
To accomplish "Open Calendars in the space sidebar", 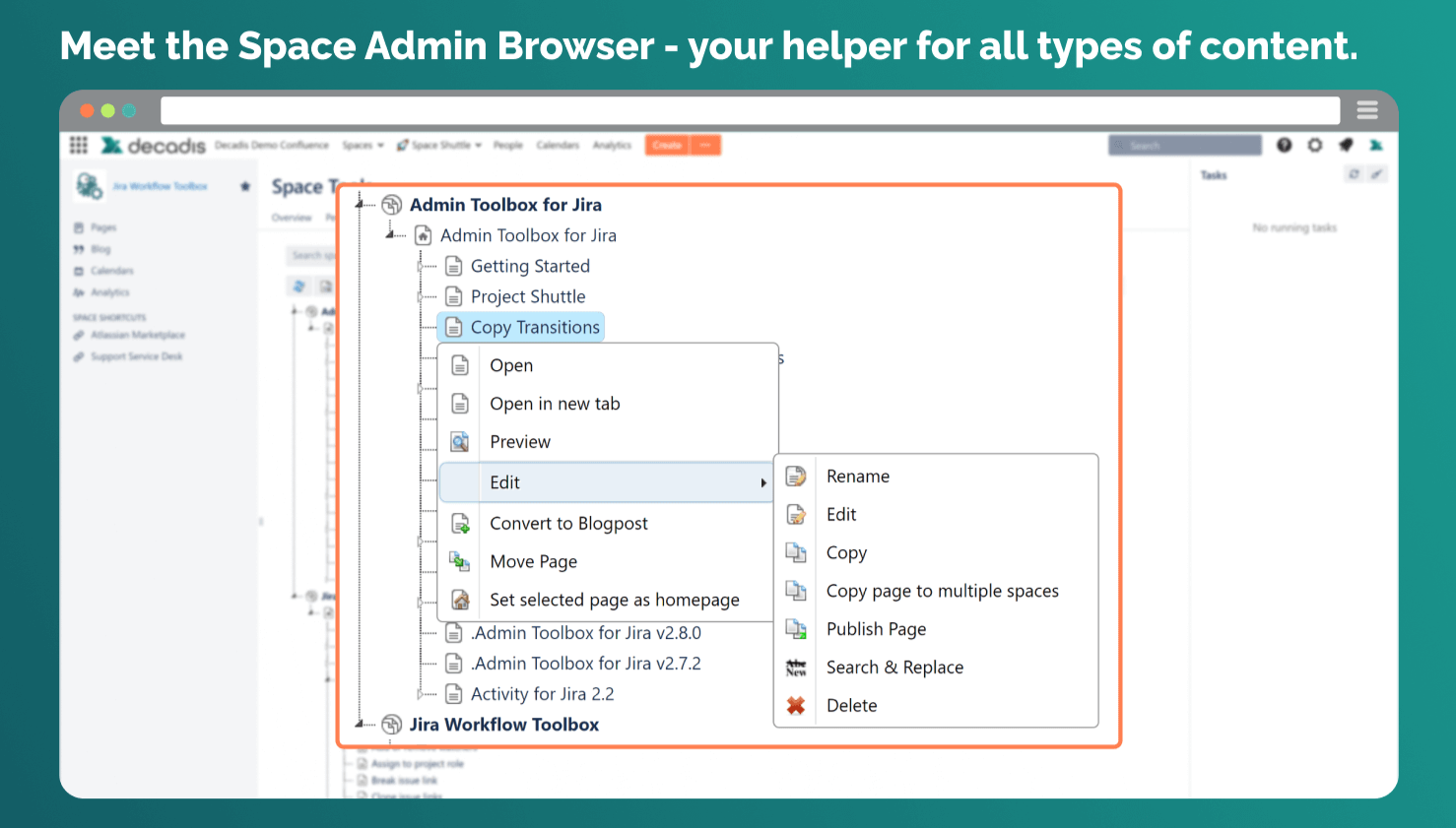I will (x=112, y=271).
